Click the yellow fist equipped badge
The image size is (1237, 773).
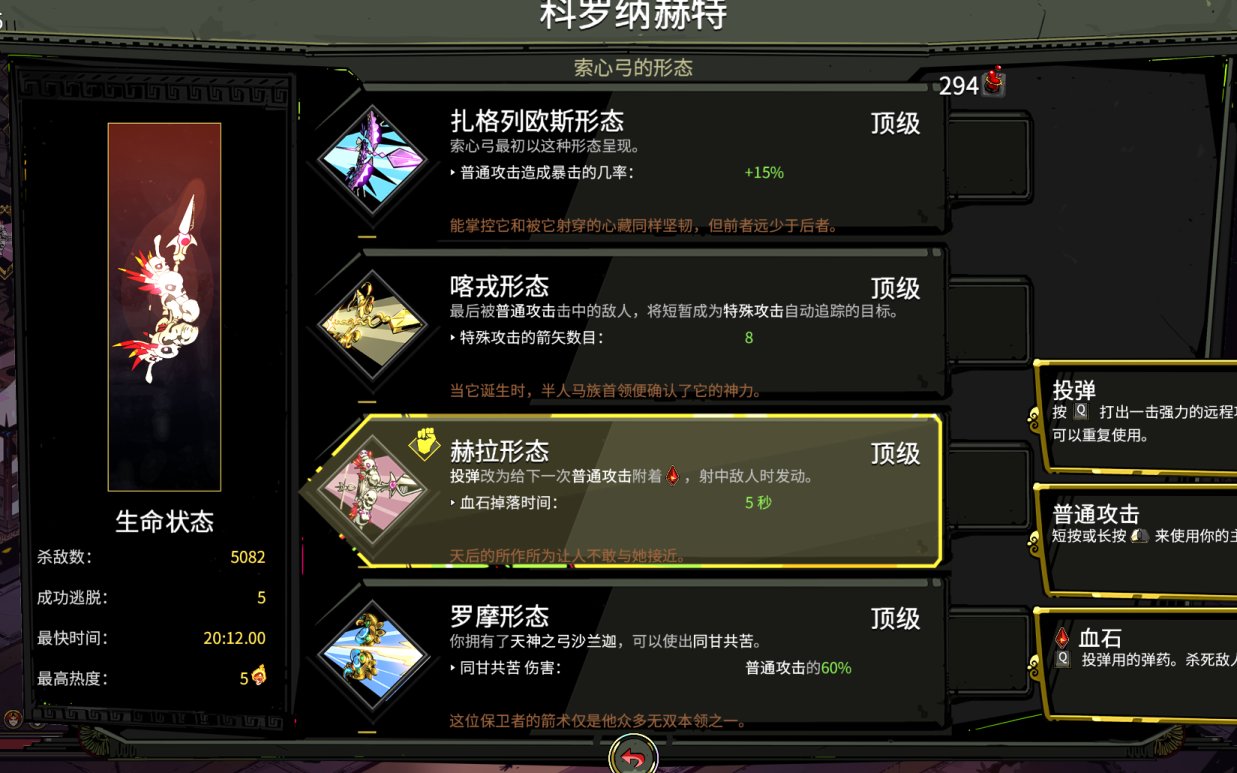coord(424,443)
